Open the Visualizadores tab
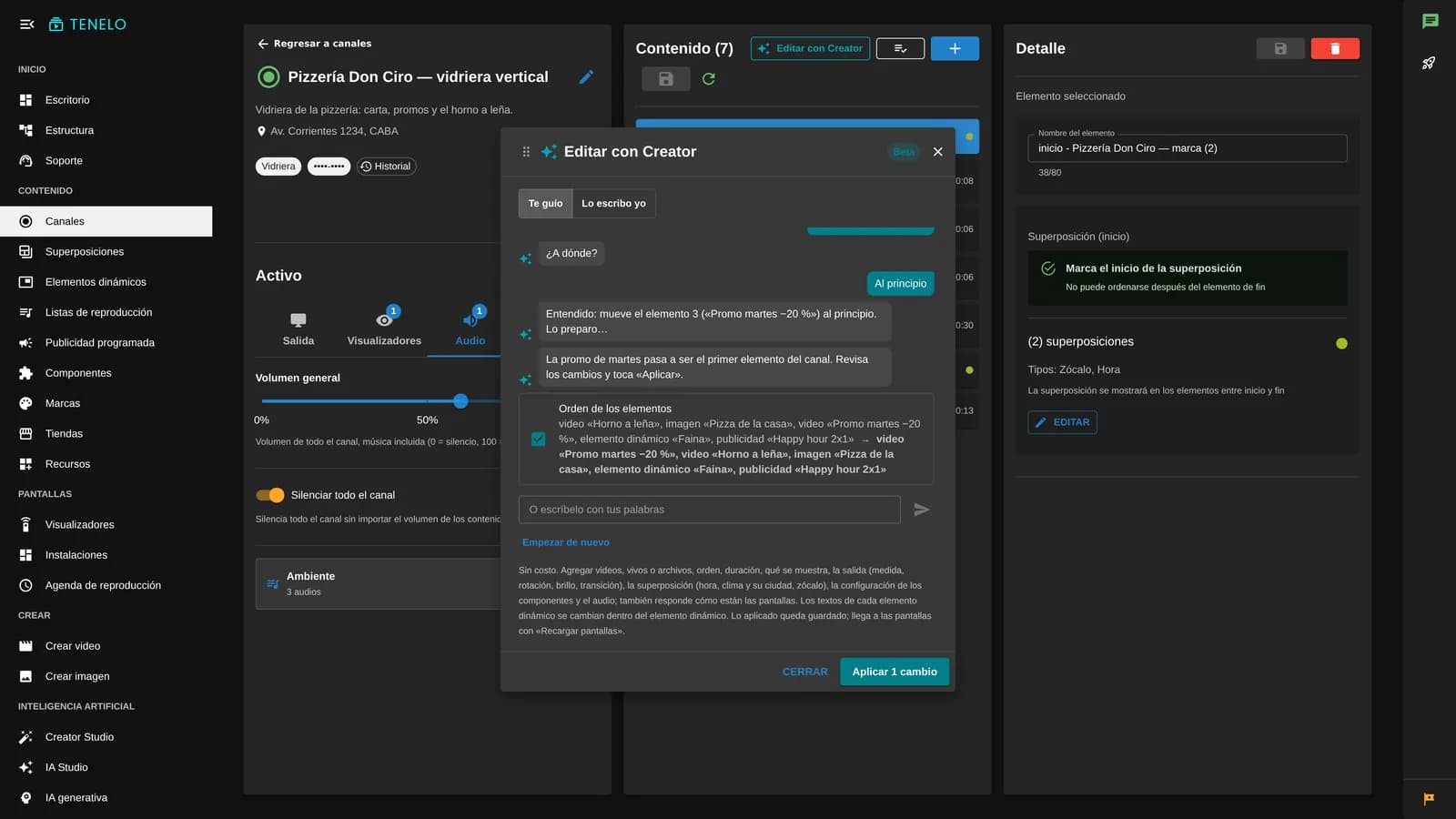Viewport: 1456px width, 819px height. (384, 329)
